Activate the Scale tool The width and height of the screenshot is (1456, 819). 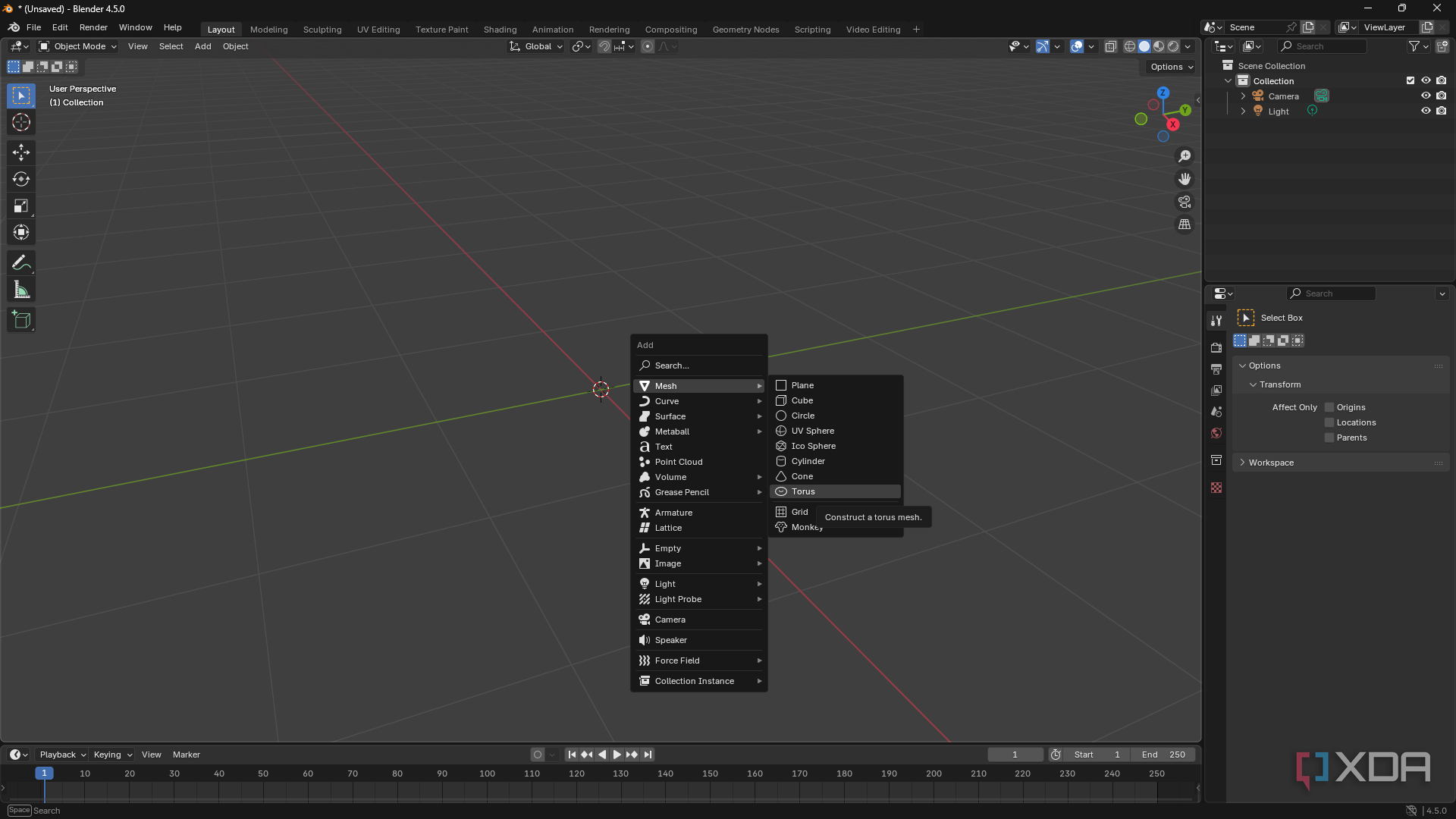coord(21,206)
